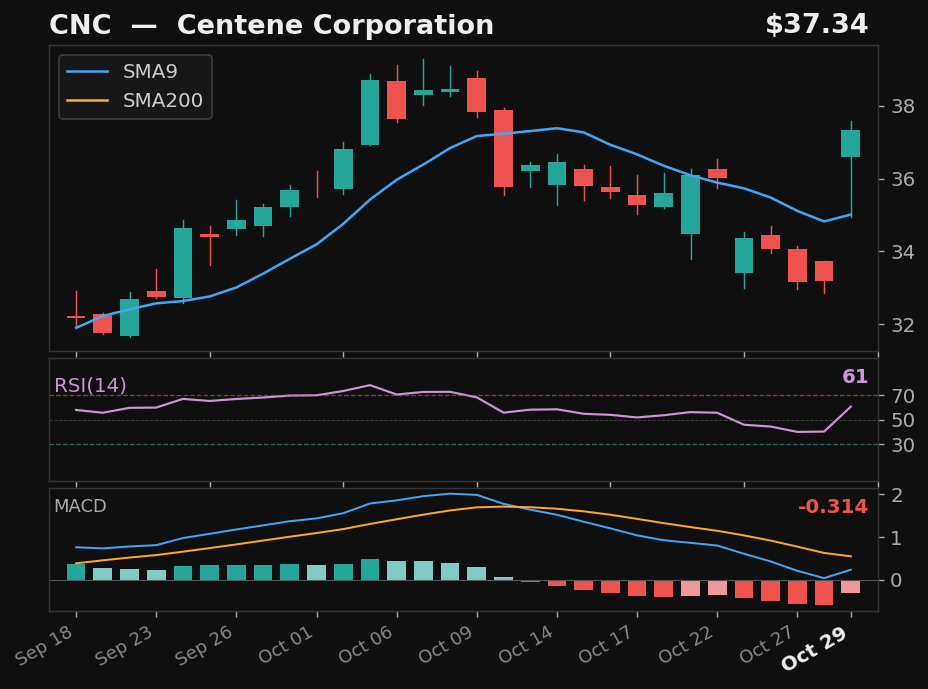Viewport: 928px width, 689px height.
Task: Click the price axis label 38
Action: pos(903,107)
